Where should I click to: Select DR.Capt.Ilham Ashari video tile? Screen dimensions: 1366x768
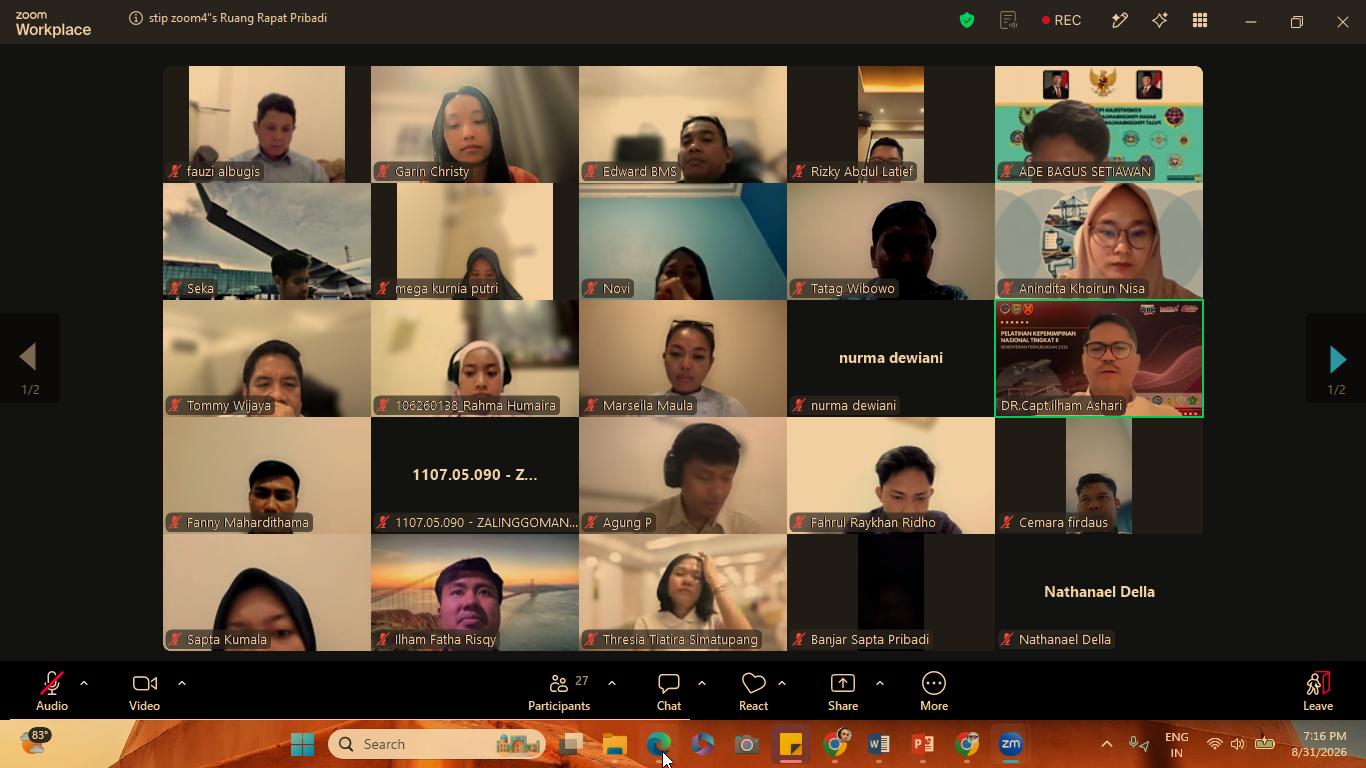click(x=1099, y=358)
